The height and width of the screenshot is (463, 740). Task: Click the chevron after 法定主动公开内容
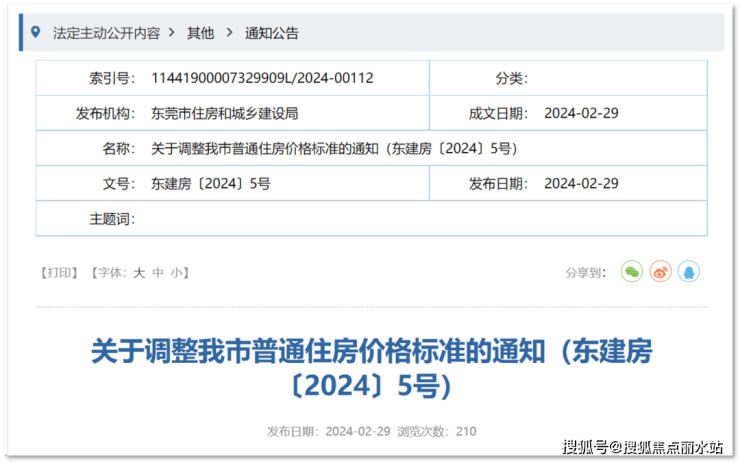point(172,33)
